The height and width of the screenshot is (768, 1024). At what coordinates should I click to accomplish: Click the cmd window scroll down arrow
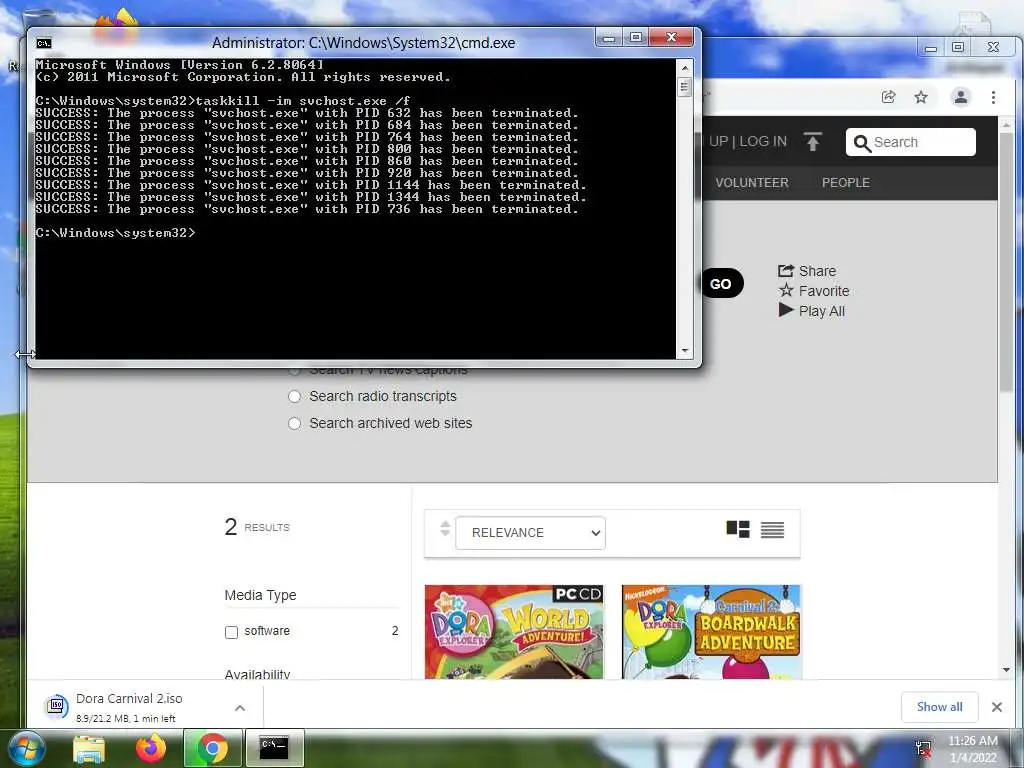[684, 351]
